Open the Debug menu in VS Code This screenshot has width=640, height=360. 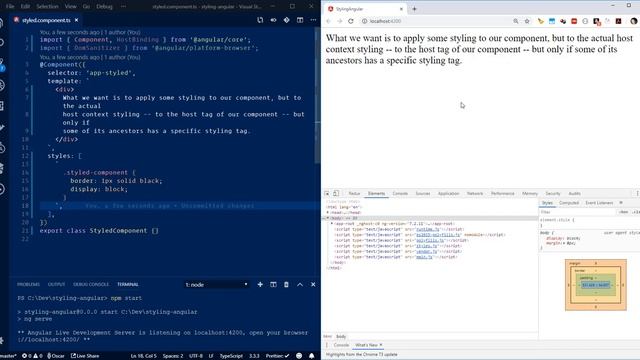coord(104,7)
